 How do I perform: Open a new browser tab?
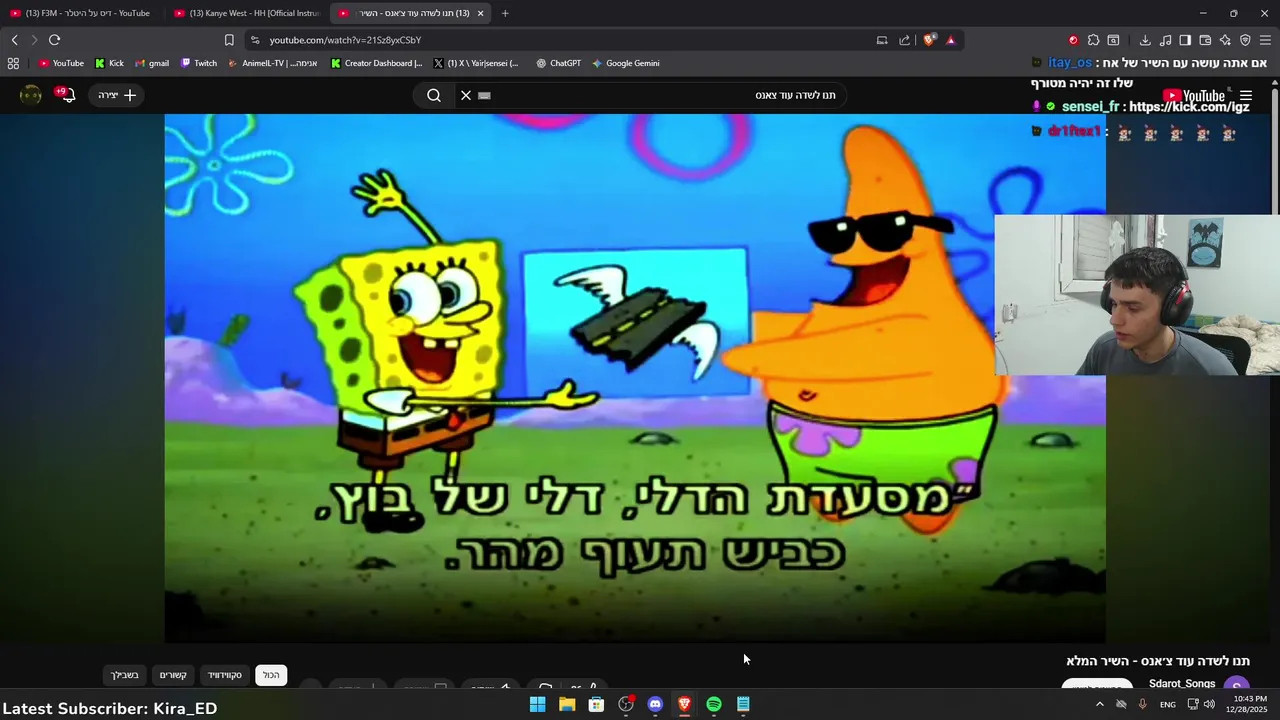tap(505, 13)
